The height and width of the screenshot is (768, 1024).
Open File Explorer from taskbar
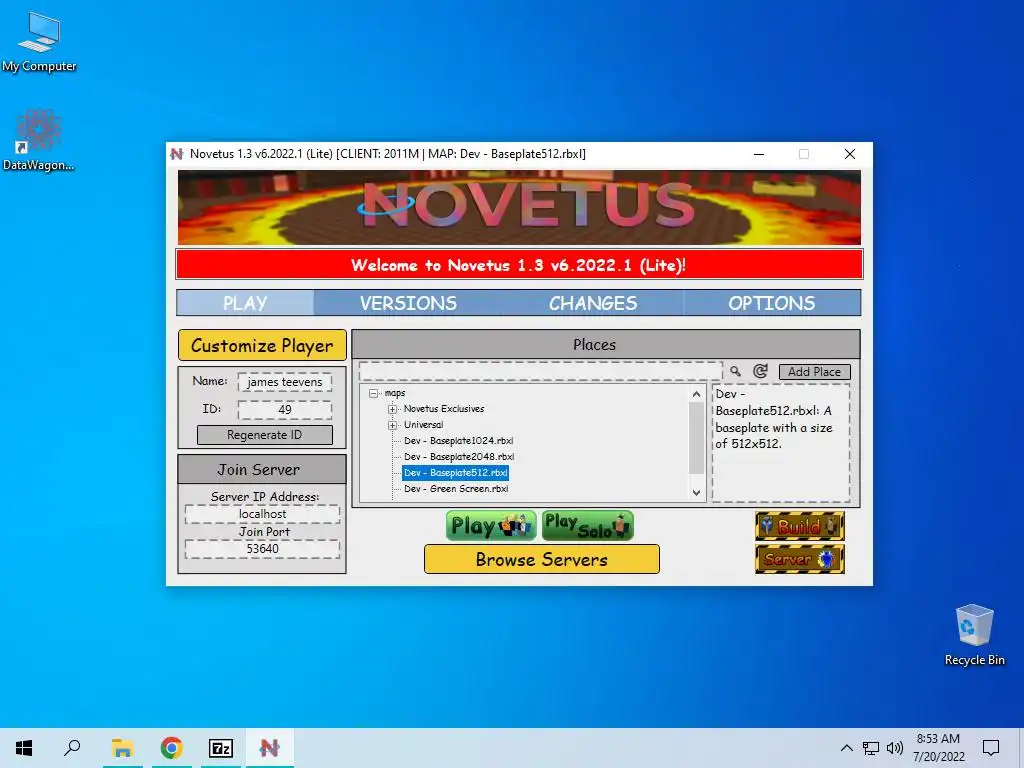click(x=122, y=748)
